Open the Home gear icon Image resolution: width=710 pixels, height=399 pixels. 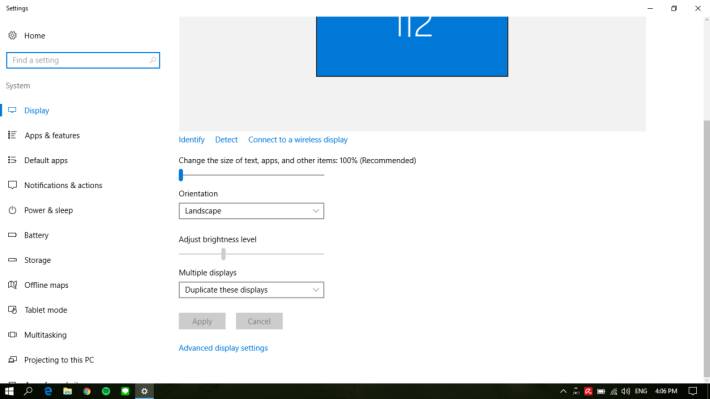coord(12,35)
